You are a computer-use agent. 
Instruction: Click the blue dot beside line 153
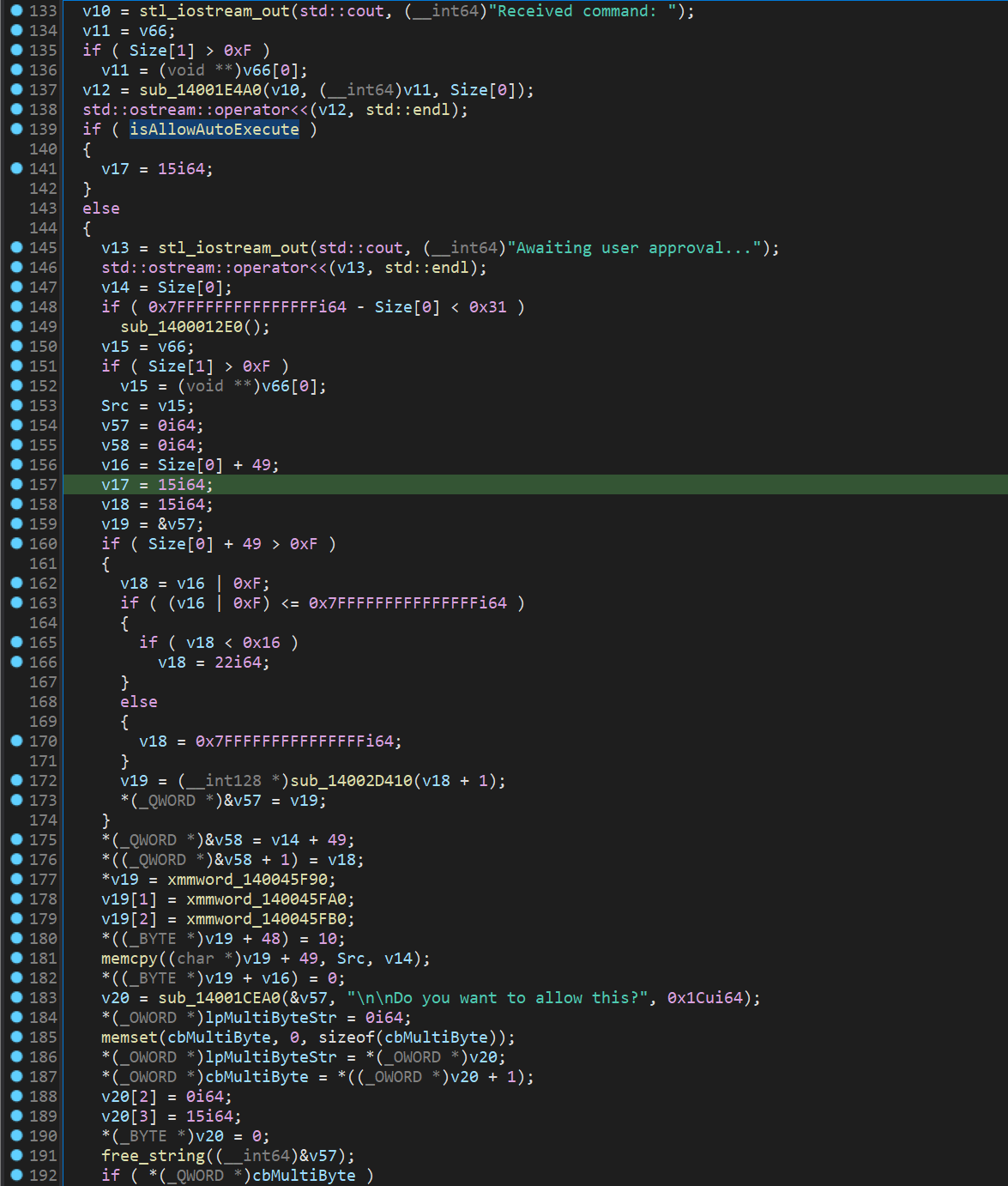(x=16, y=405)
